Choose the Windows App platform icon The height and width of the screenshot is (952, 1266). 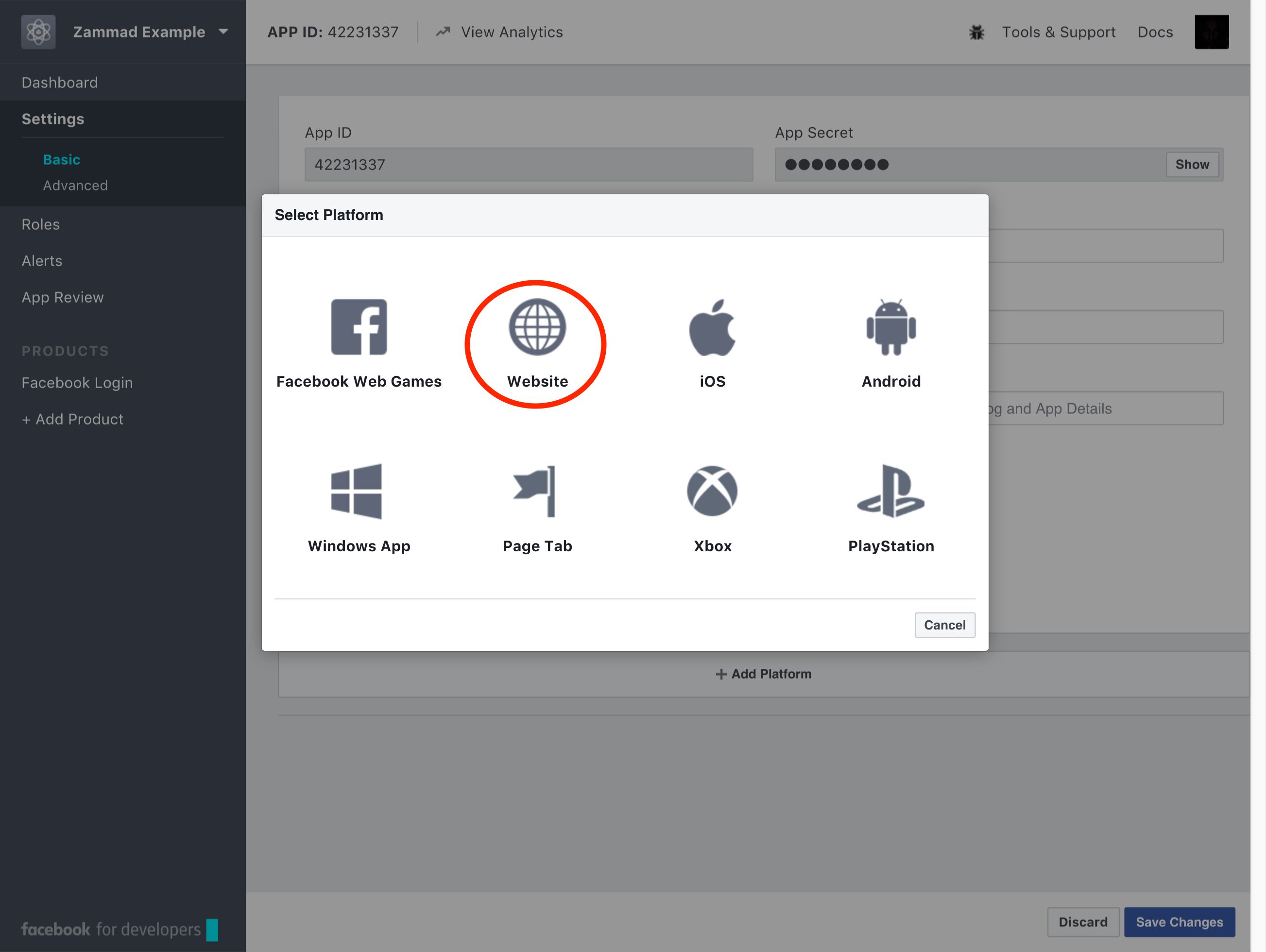357,492
